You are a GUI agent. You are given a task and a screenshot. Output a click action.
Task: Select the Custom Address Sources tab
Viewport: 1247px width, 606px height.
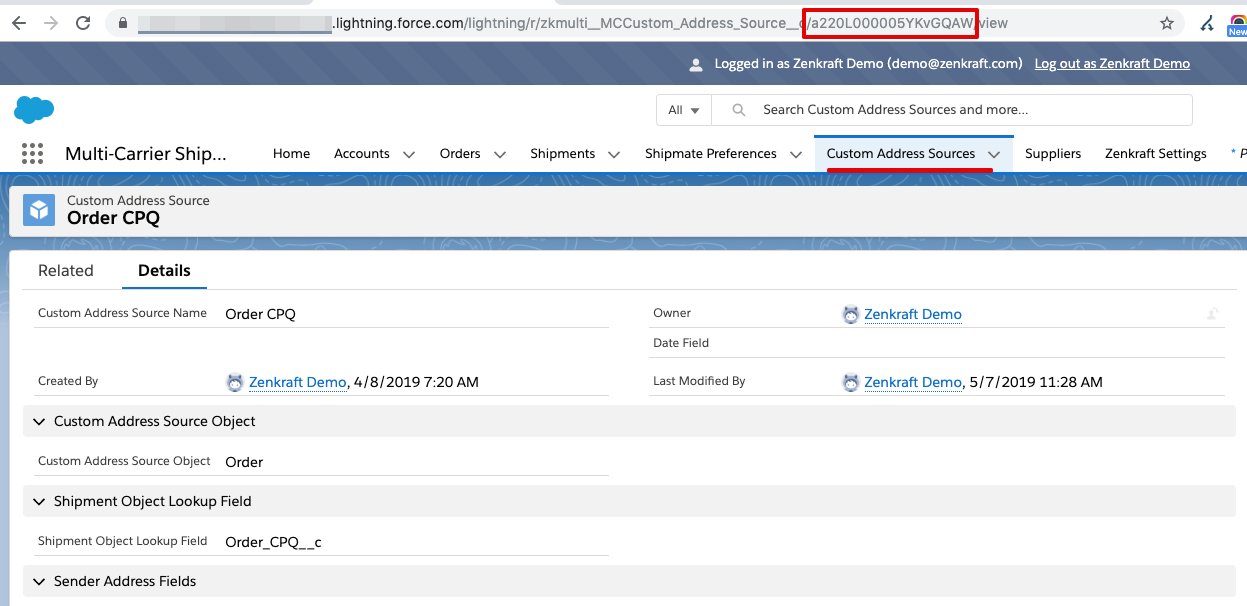coord(901,154)
